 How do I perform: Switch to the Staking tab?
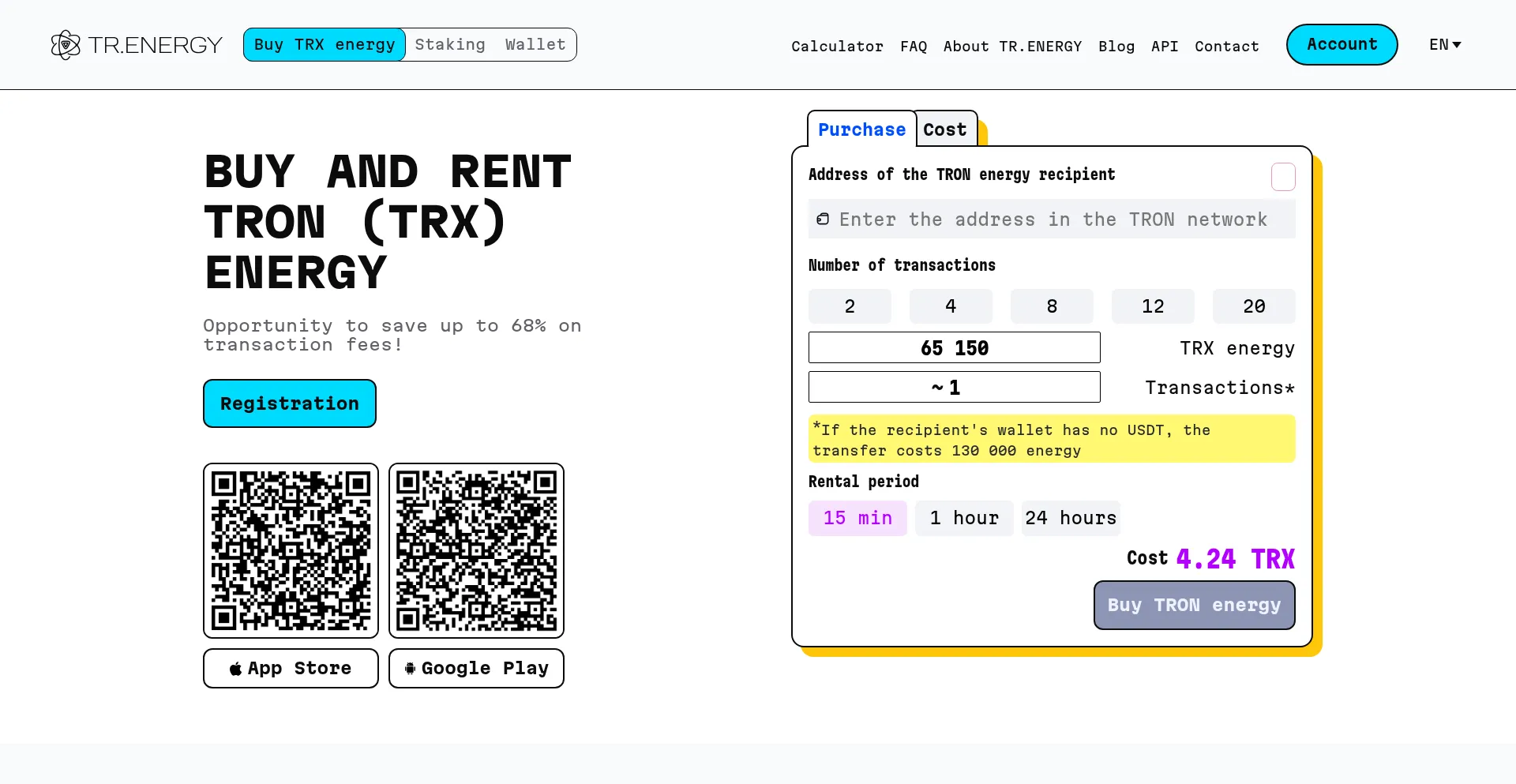[450, 44]
